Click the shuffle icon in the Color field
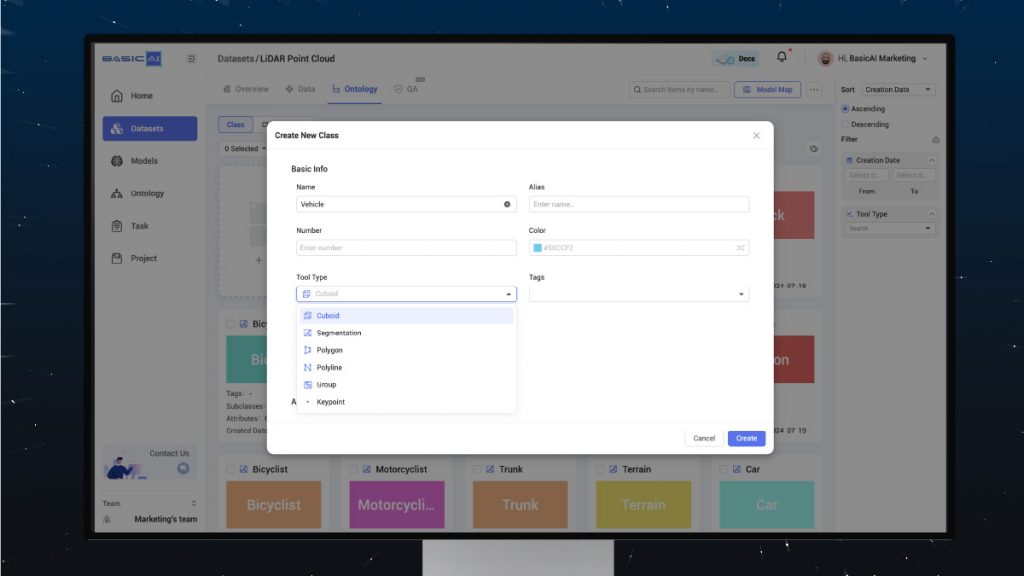 pos(740,247)
